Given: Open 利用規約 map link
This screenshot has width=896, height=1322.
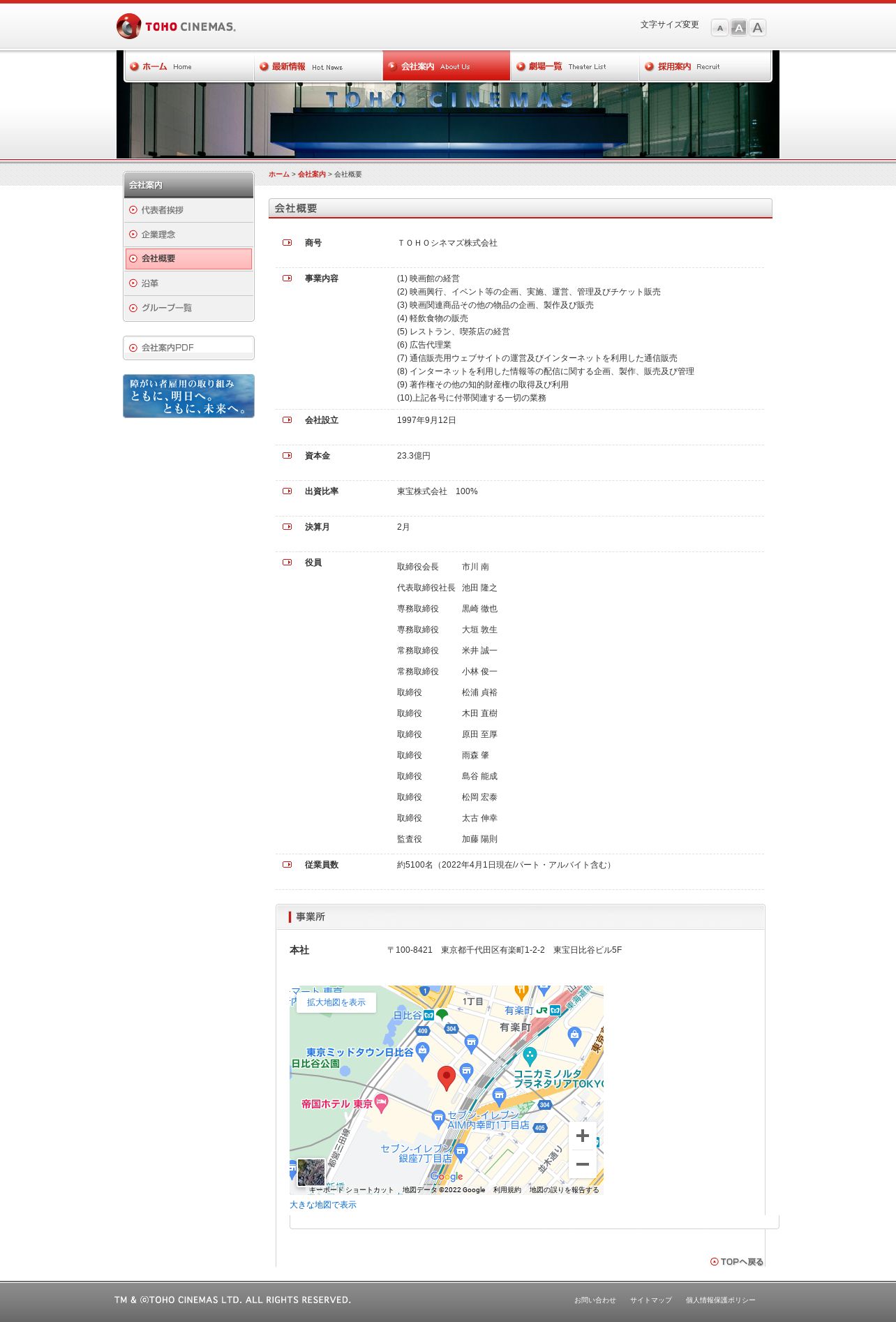Looking at the screenshot, I should [507, 1190].
